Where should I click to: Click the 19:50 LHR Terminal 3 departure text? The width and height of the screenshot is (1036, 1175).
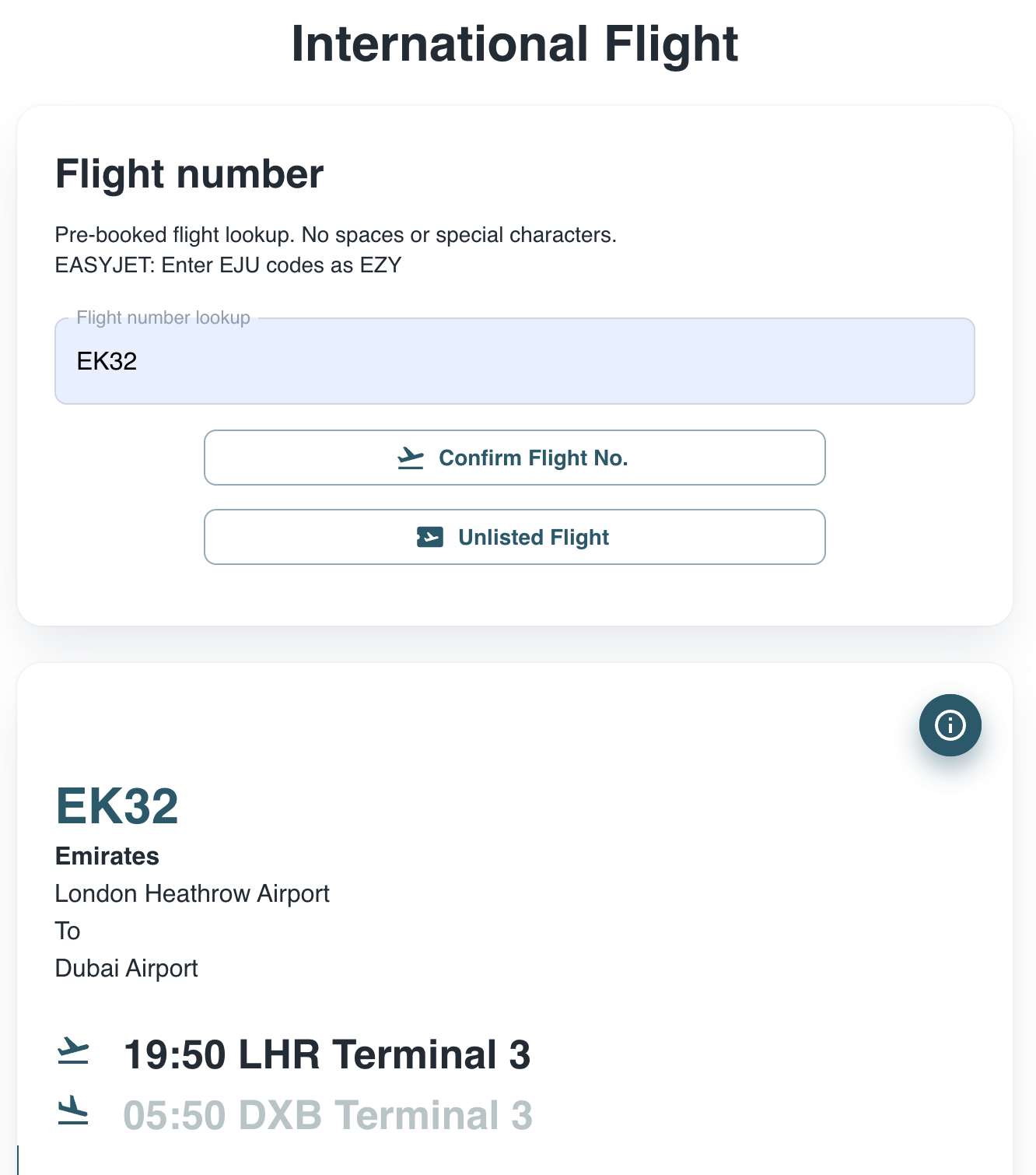click(x=327, y=1055)
